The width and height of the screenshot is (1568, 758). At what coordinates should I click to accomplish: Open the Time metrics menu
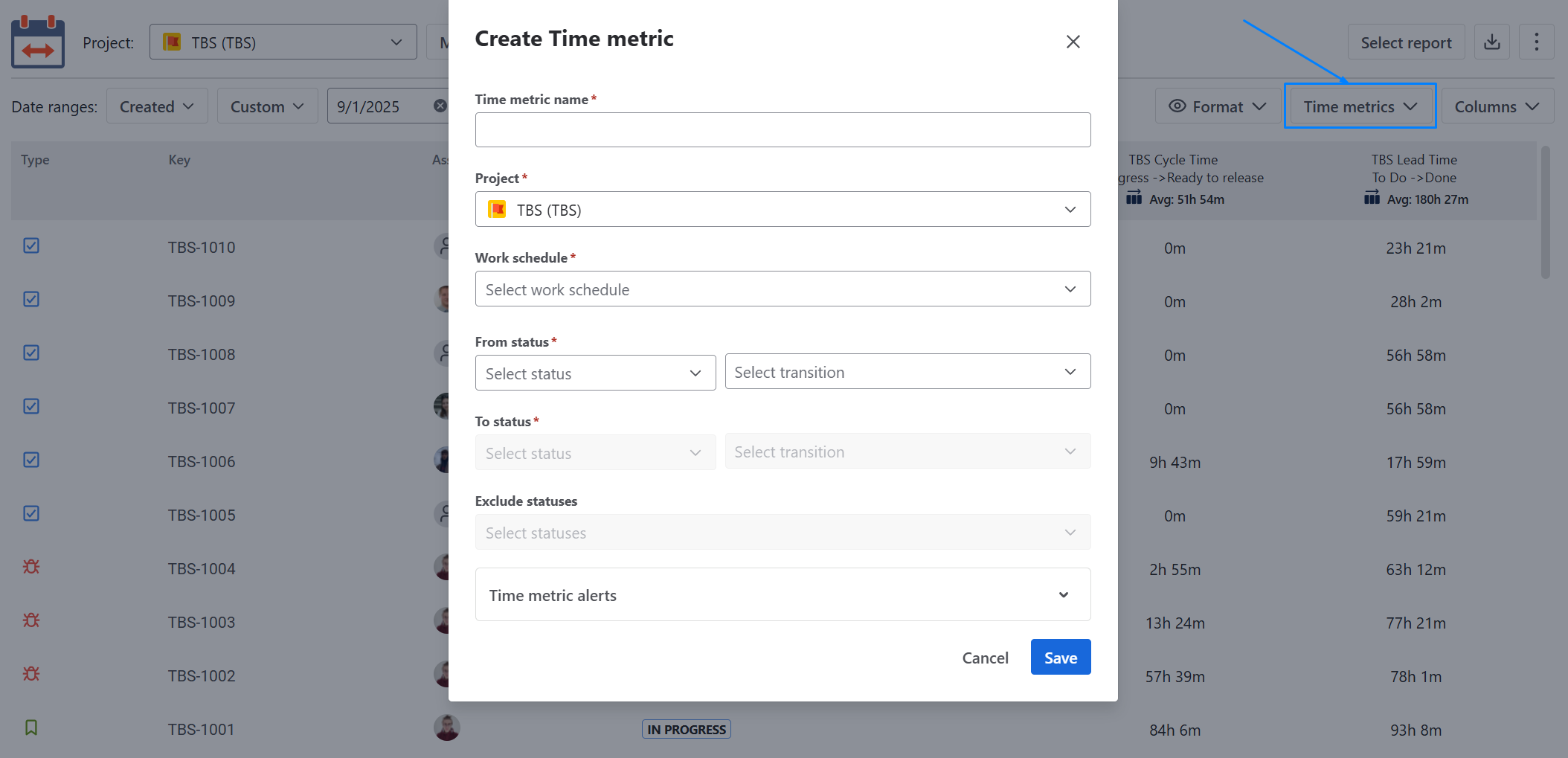click(x=1360, y=106)
